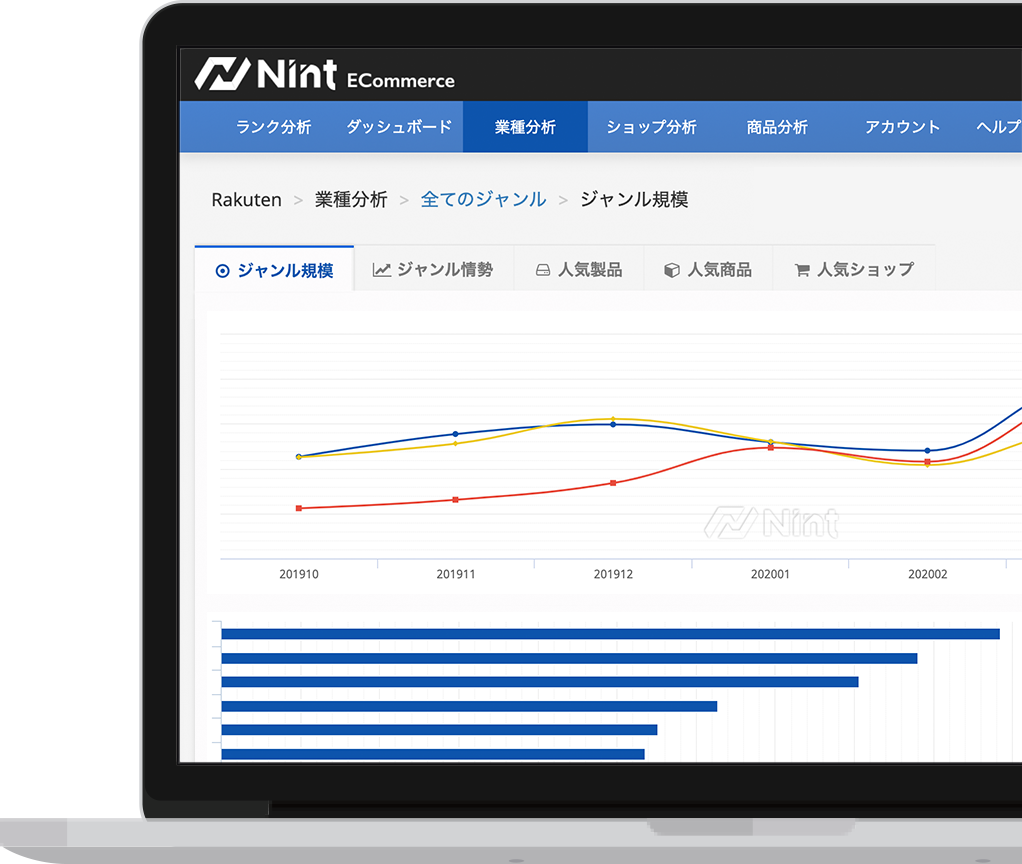This screenshot has height=864, width=1022.
Task: Click the red data point at 201912
Action: pos(613,483)
